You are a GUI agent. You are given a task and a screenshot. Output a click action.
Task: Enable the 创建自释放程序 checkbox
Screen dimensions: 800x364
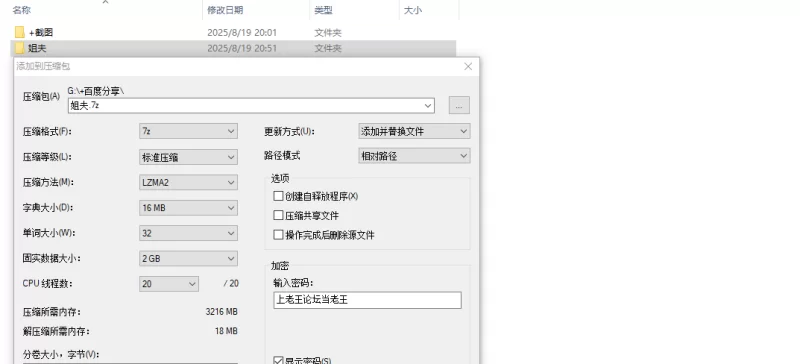(x=278, y=196)
